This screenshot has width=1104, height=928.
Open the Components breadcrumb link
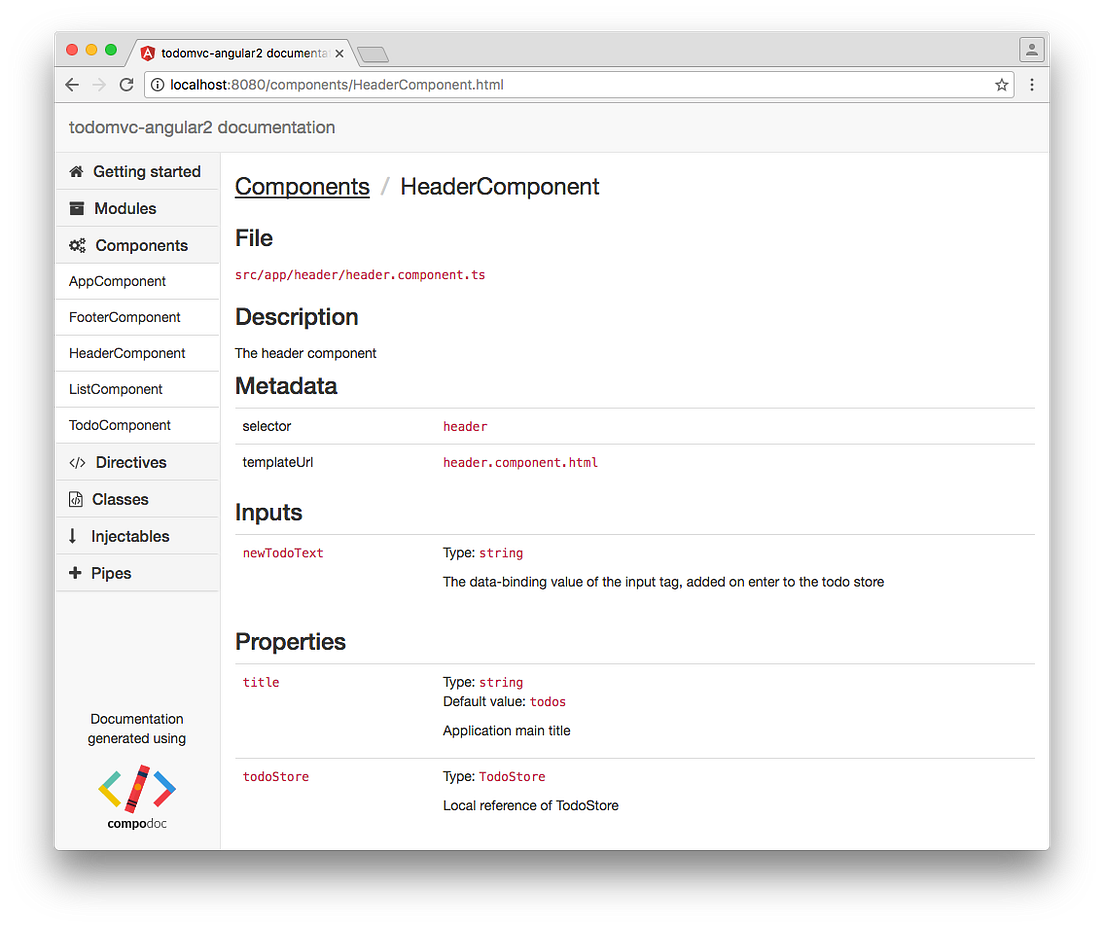[302, 187]
